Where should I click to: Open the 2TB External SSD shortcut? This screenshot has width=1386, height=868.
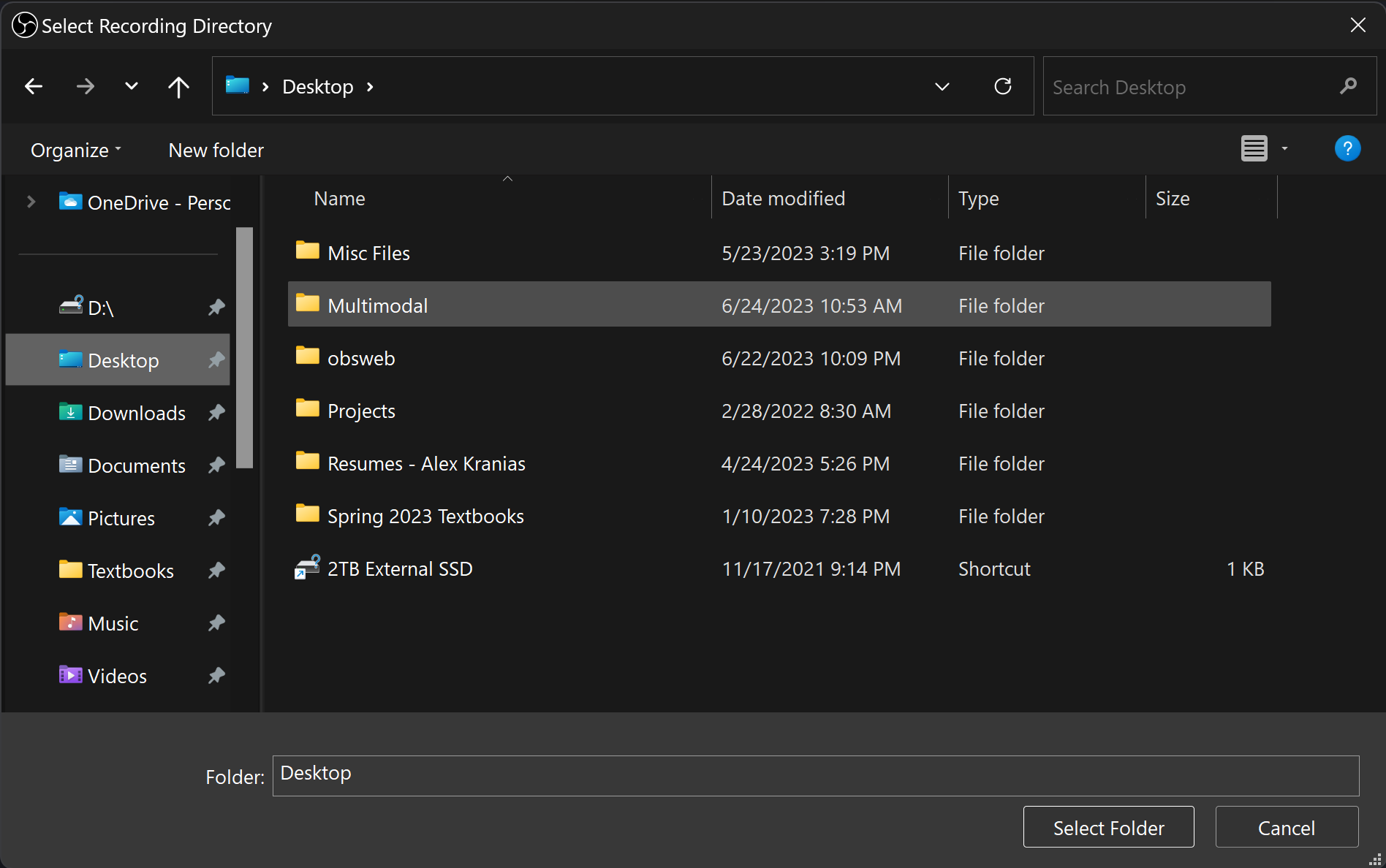(399, 569)
